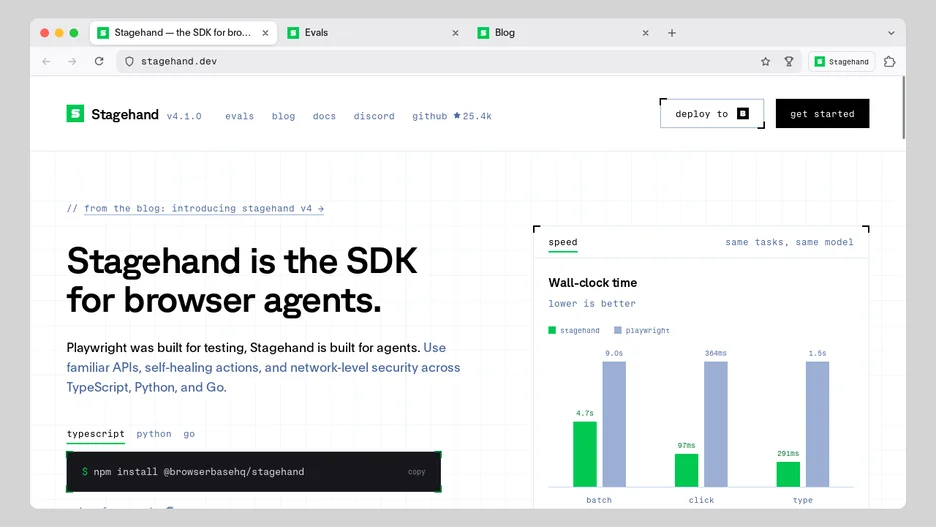Click the deploy to button

[712, 113]
